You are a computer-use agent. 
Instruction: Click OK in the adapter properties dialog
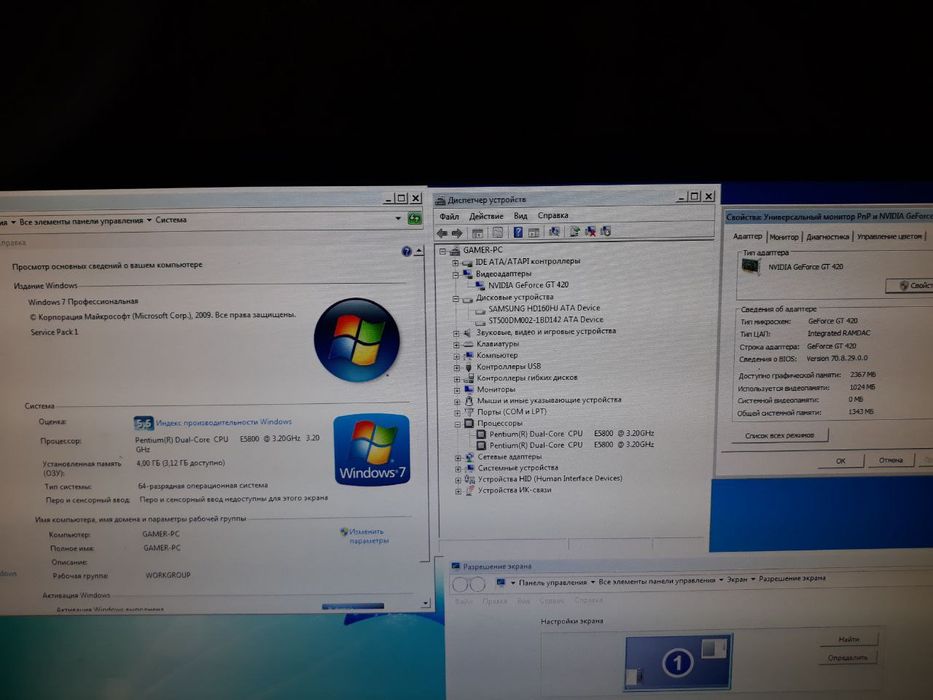(x=840, y=461)
